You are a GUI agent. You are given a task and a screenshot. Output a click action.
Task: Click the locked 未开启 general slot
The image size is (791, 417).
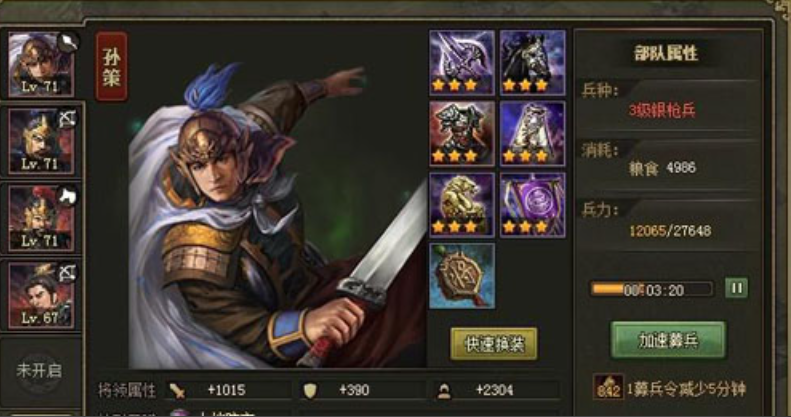pos(39,372)
